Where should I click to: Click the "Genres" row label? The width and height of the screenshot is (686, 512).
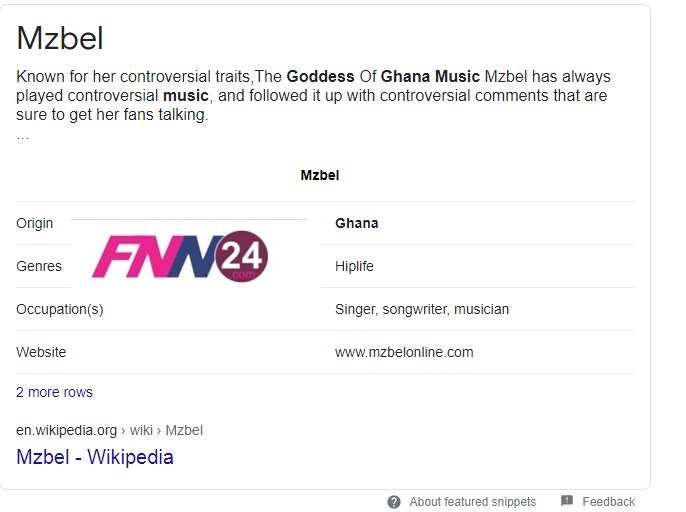click(x=39, y=266)
